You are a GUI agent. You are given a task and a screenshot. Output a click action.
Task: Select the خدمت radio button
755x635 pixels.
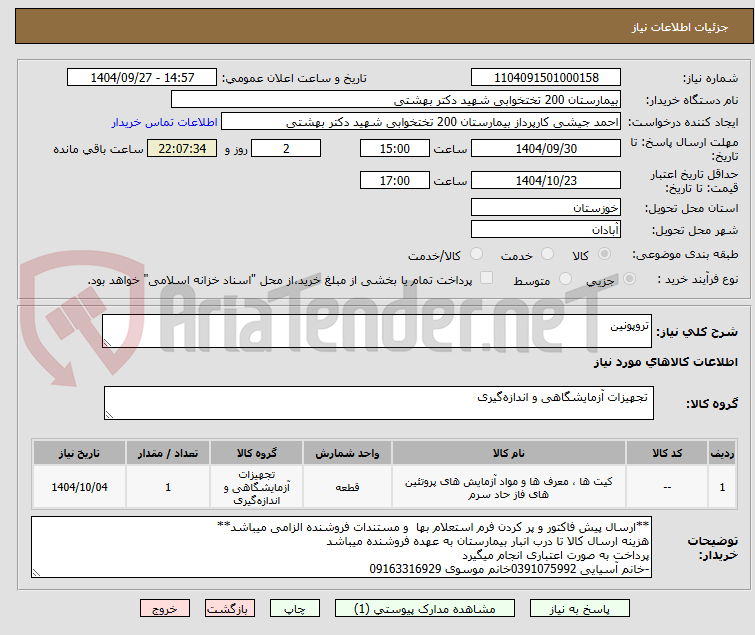(547, 254)
